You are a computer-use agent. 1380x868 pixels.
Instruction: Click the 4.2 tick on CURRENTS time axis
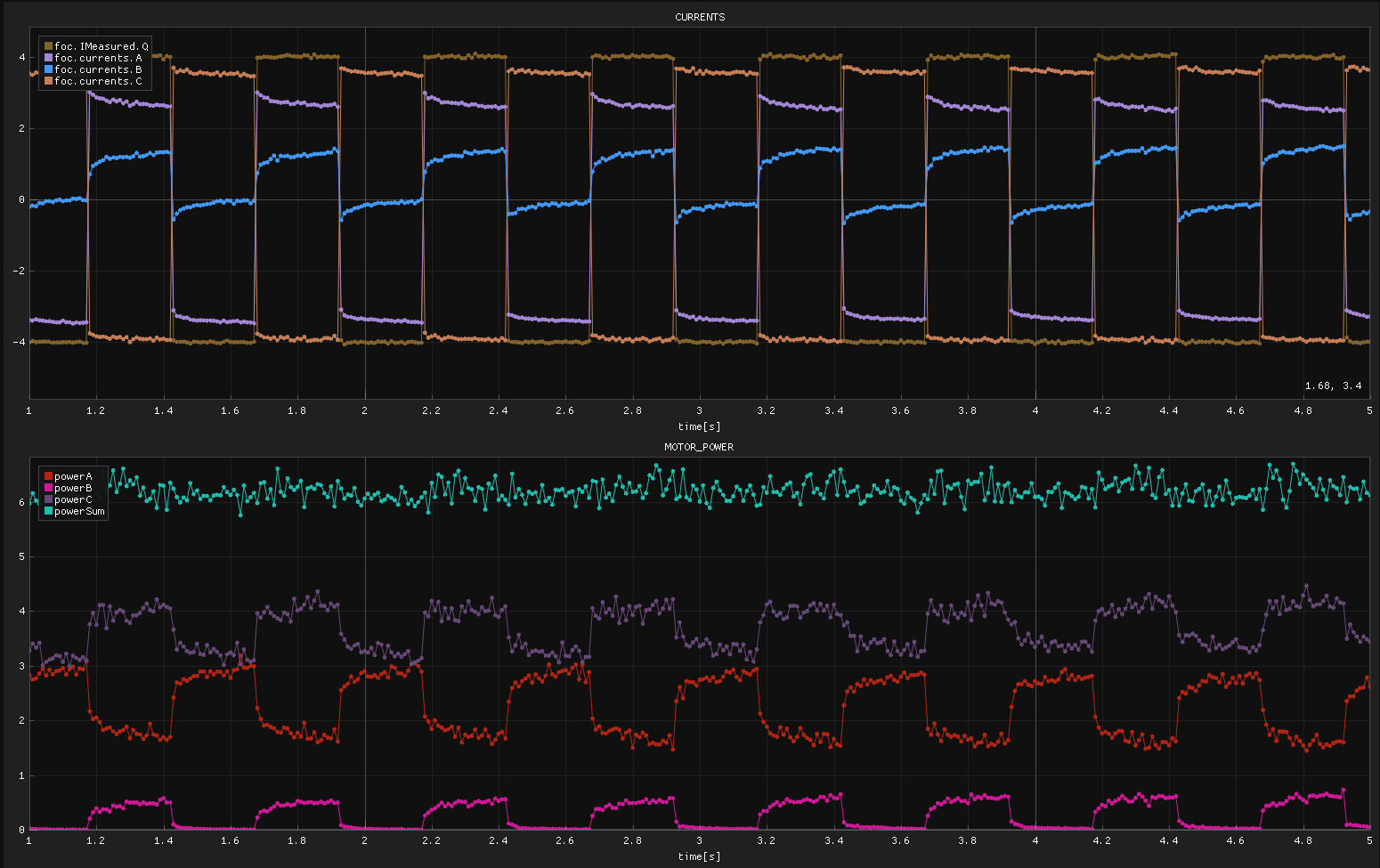1102,410
